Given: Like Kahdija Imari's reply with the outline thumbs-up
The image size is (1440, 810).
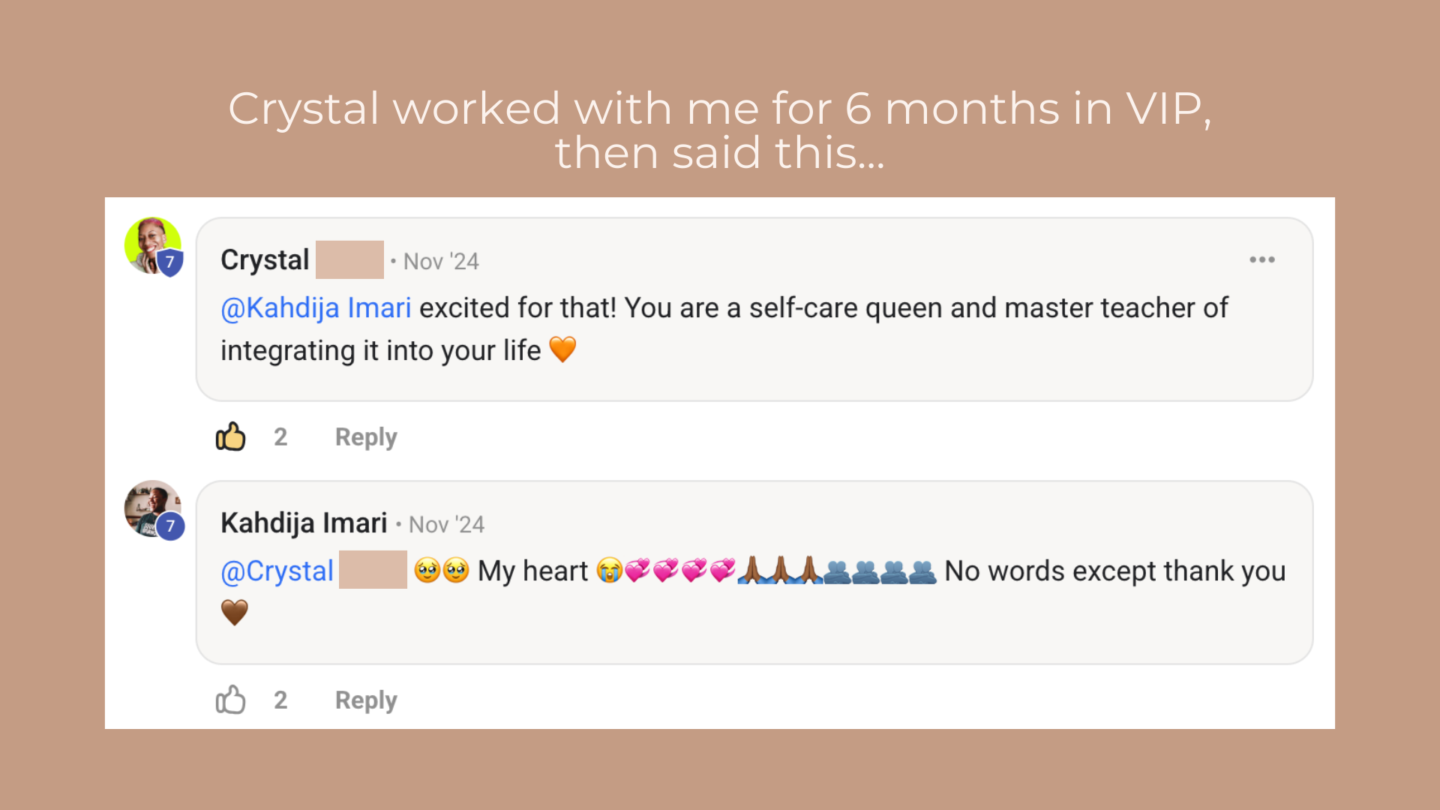Looking at the screenshot, I should [x=231, y=700].
